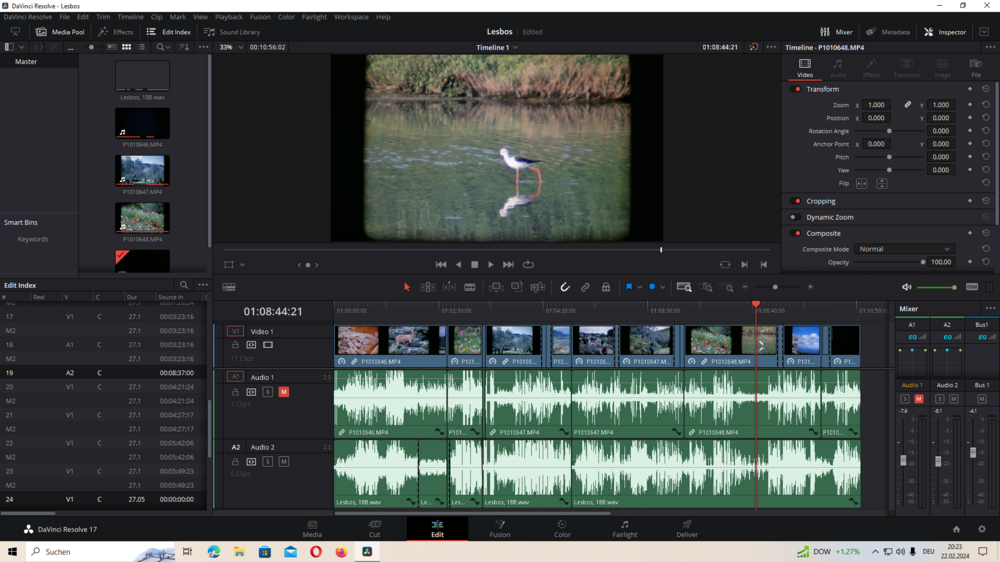Lock the Video 1 track
This screenshot has height=562, width=1000.
pos(235,345)
